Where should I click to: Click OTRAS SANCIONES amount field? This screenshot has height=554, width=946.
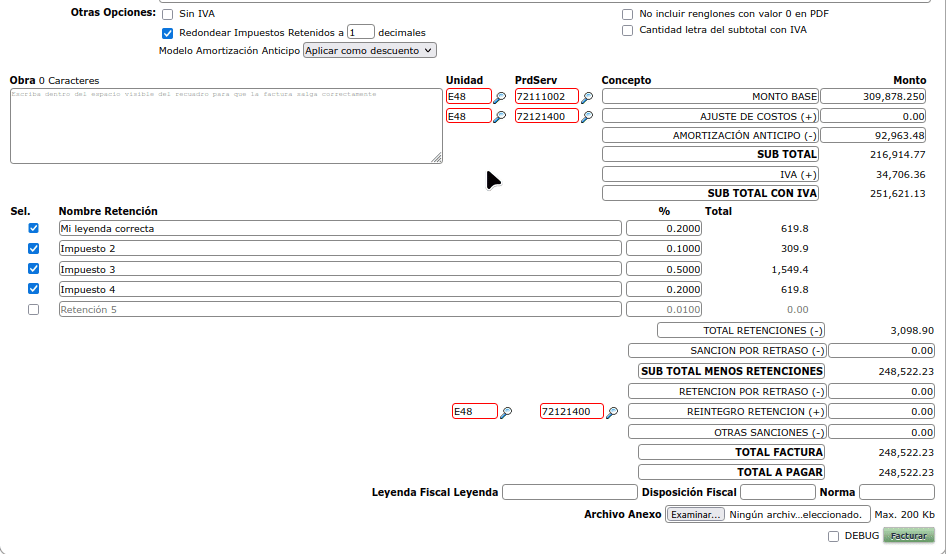pos(881,432)
